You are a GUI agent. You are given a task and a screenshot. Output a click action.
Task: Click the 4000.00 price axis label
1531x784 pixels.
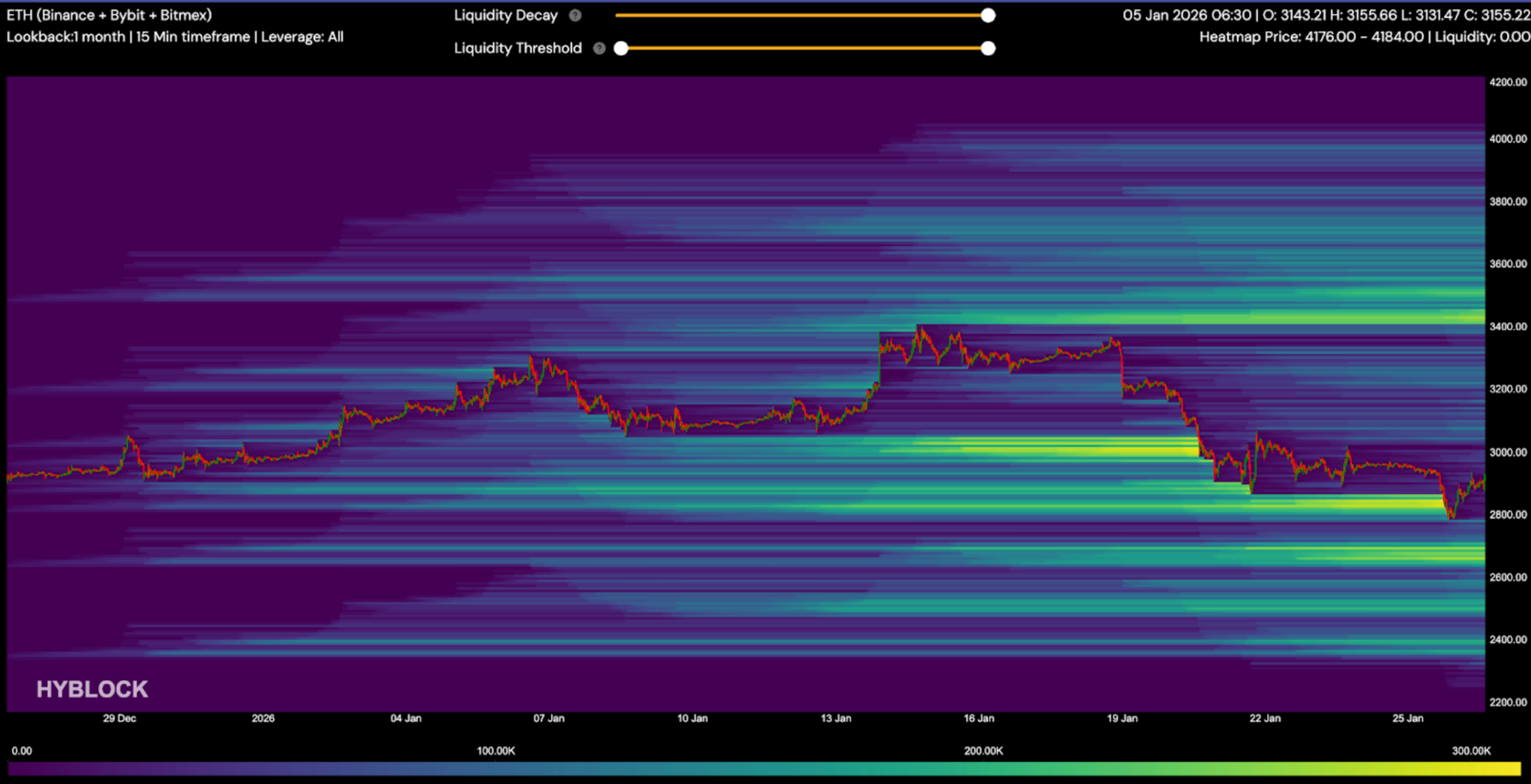coord(1508,139)
